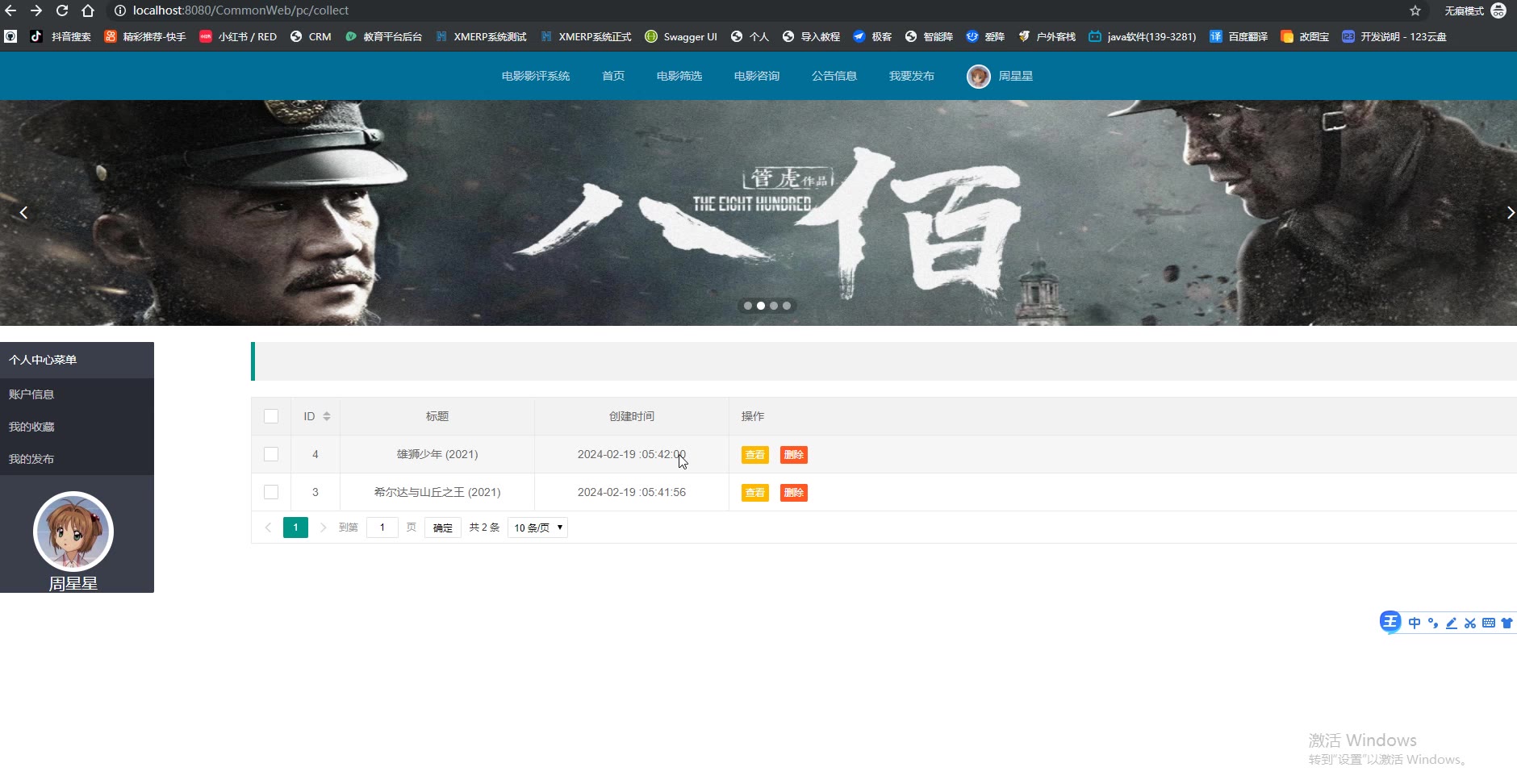Open the 小红书 / RED bookmark

[x=238, y=36]
